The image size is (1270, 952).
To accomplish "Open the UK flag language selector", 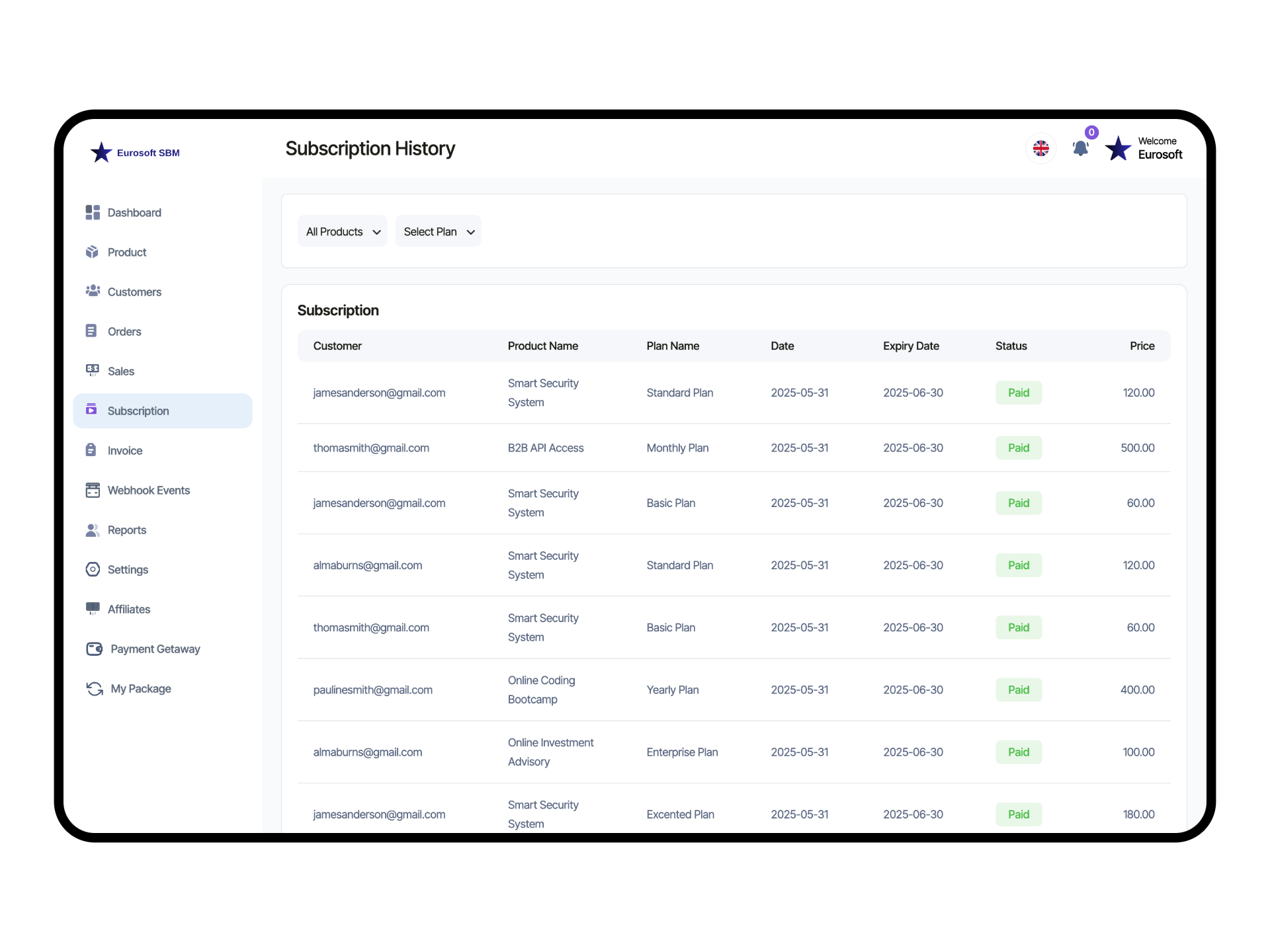I will (1040, 148).
